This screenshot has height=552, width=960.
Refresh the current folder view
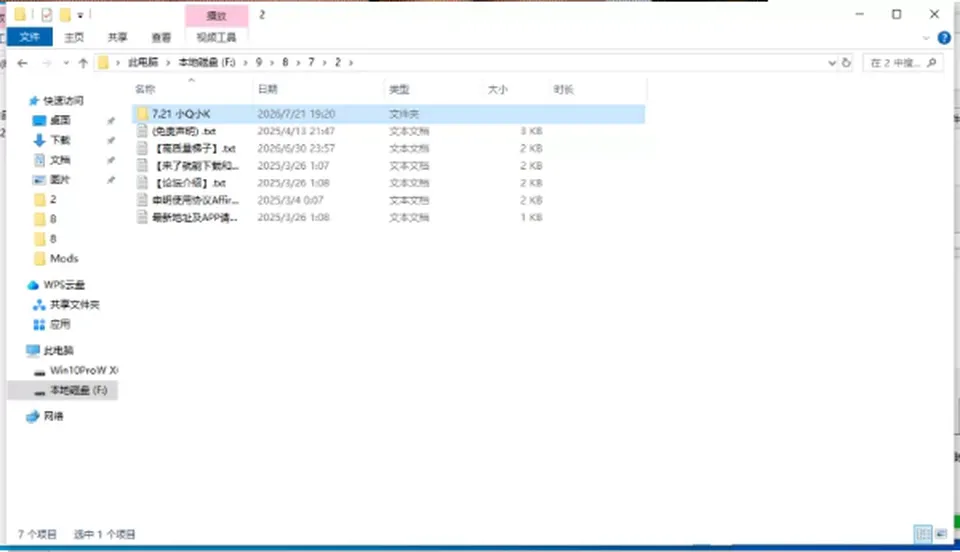coord(846,62)
